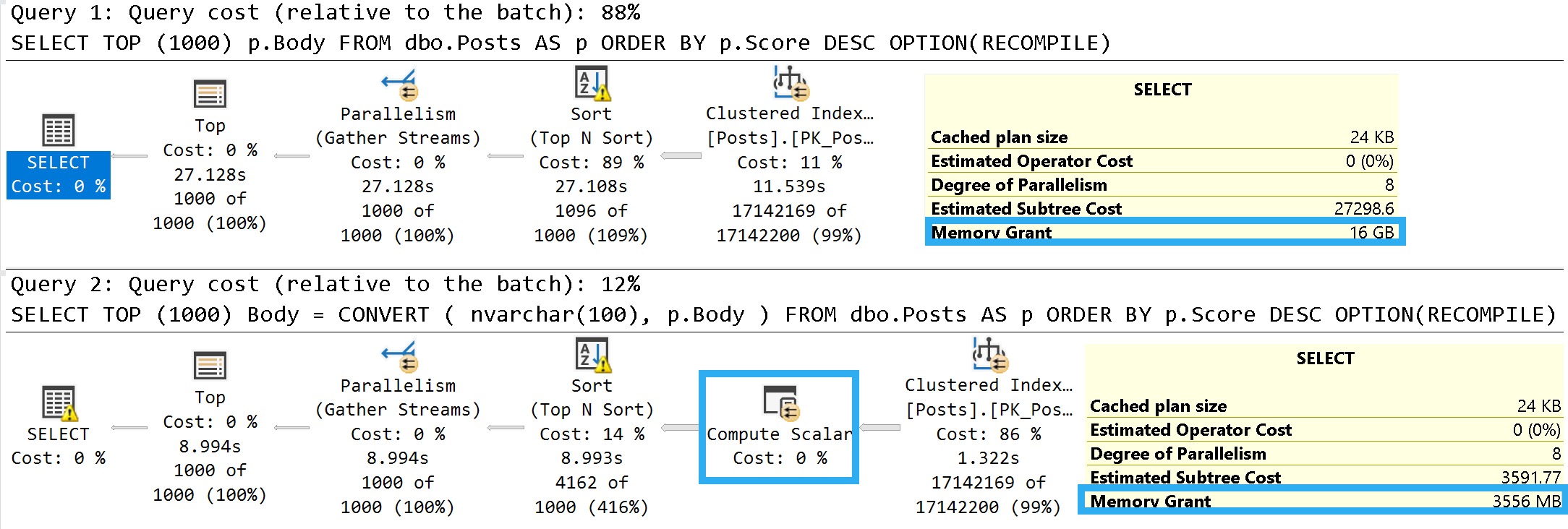Click Sort Cost: 89 % label

[x=592, y=163]
